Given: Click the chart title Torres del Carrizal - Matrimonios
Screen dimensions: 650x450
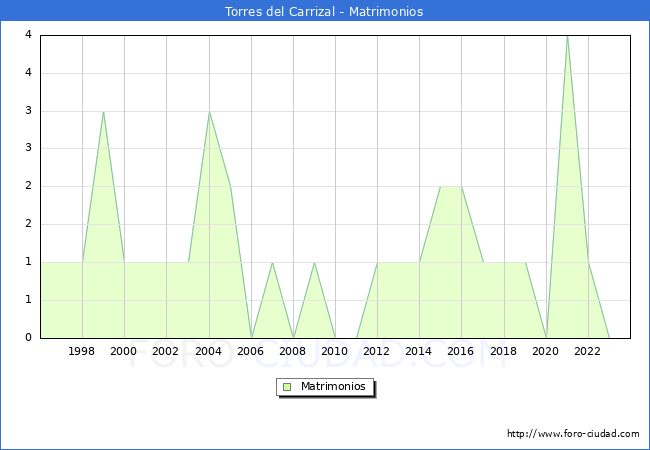Looking at the screenshot, I should point(324,11).
